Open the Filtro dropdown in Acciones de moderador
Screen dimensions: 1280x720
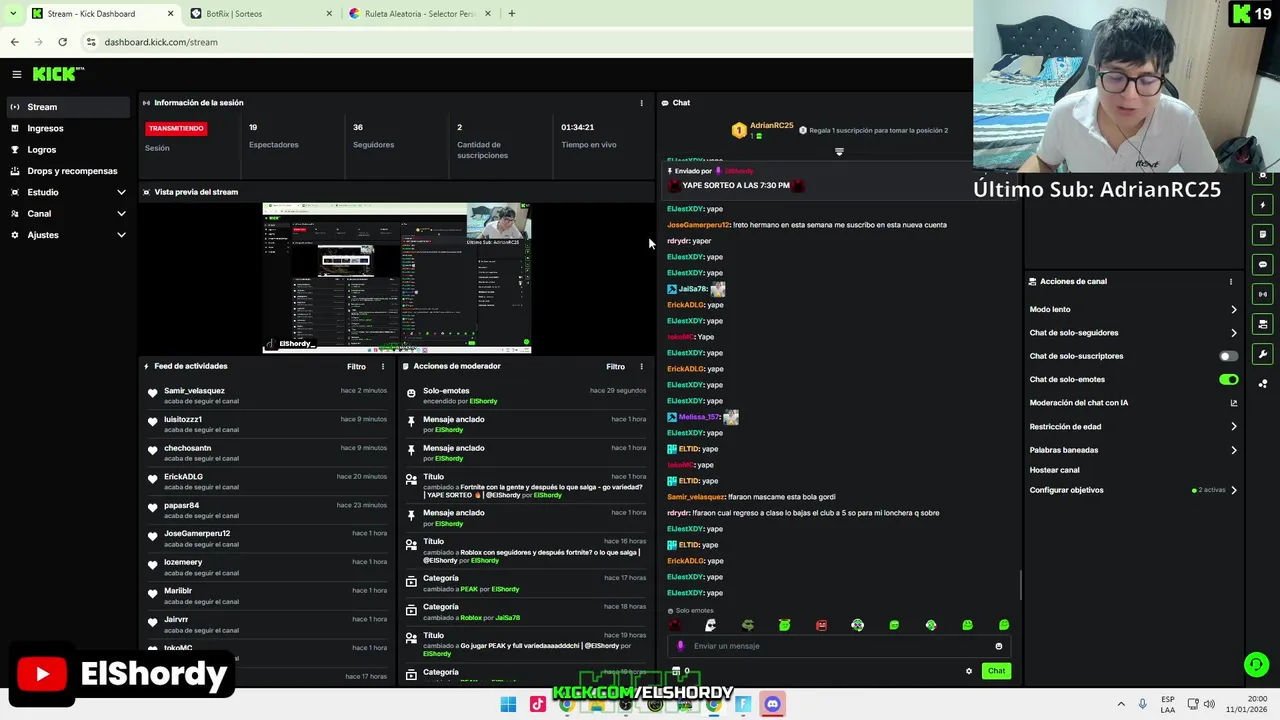point(615,367)
